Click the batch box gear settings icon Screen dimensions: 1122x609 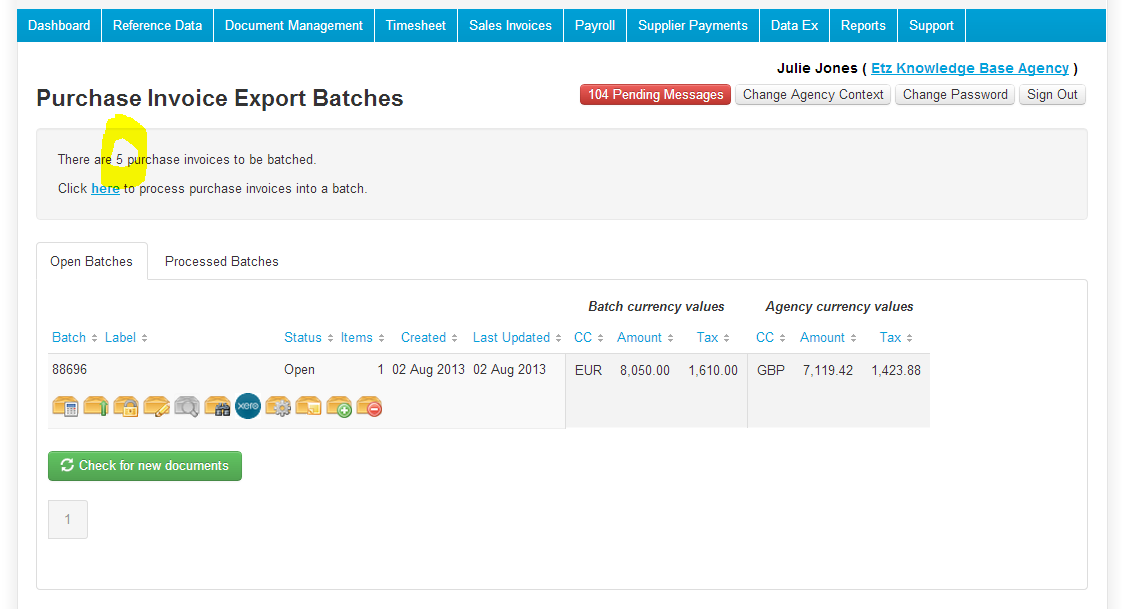278,406
